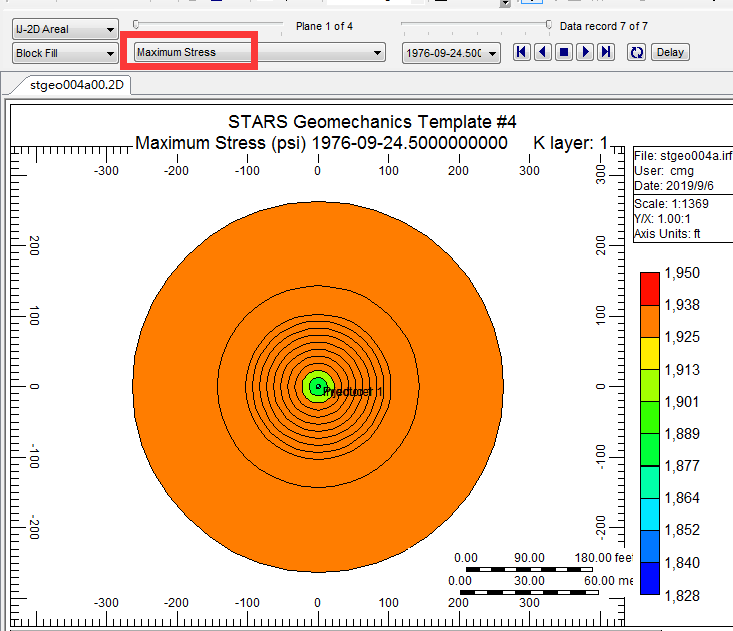Click the Delay button
Viewport: 733px width, 631px height.
click(670, 52)
